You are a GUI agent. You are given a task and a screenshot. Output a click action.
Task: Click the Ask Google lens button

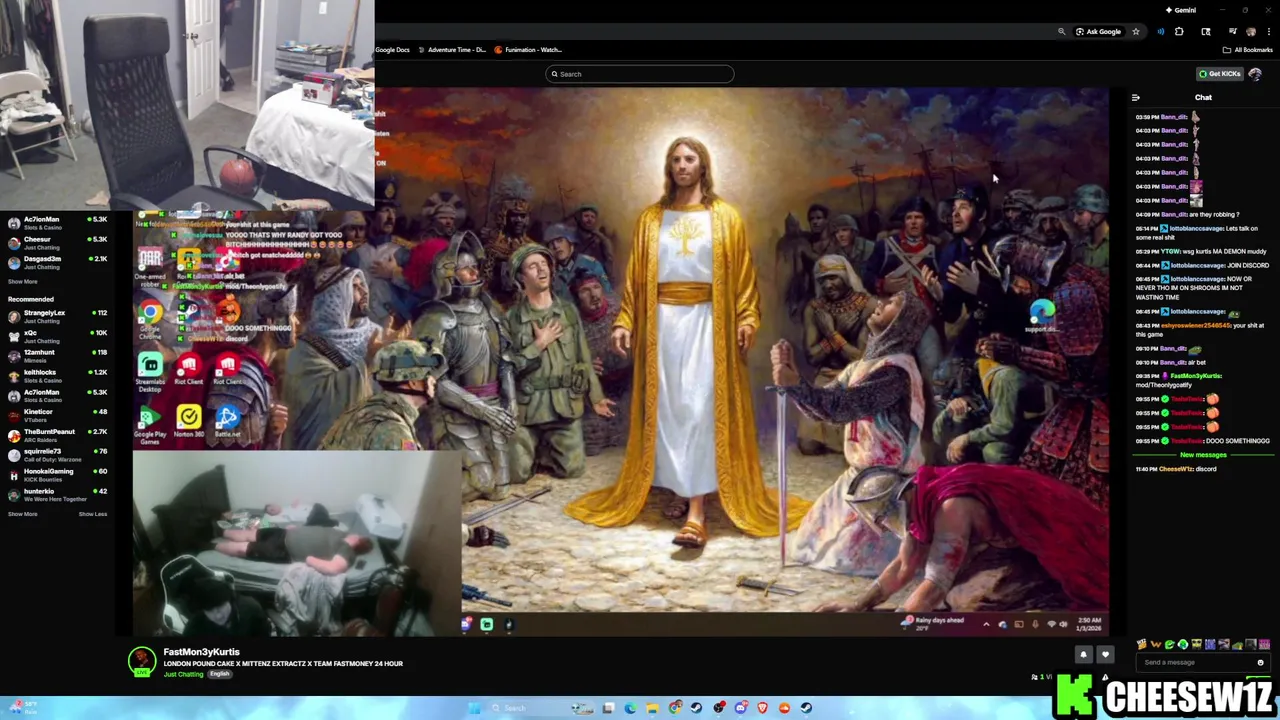click(1098, 32)
